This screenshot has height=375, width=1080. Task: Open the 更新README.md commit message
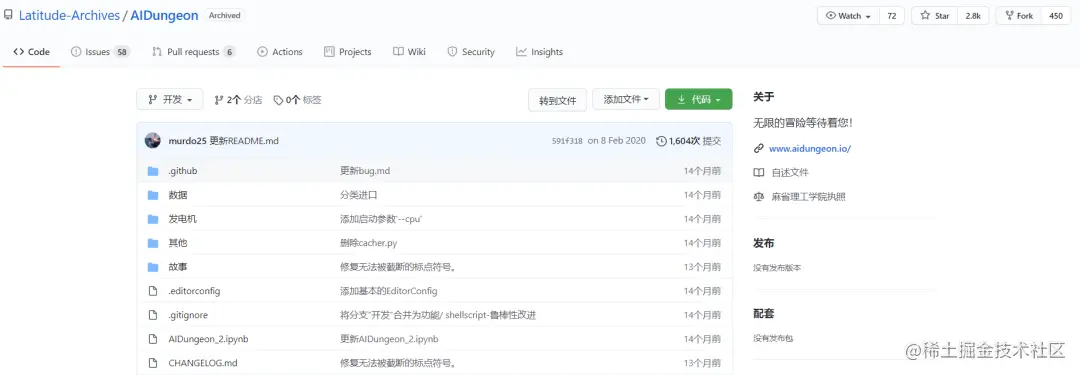[244, 141]
